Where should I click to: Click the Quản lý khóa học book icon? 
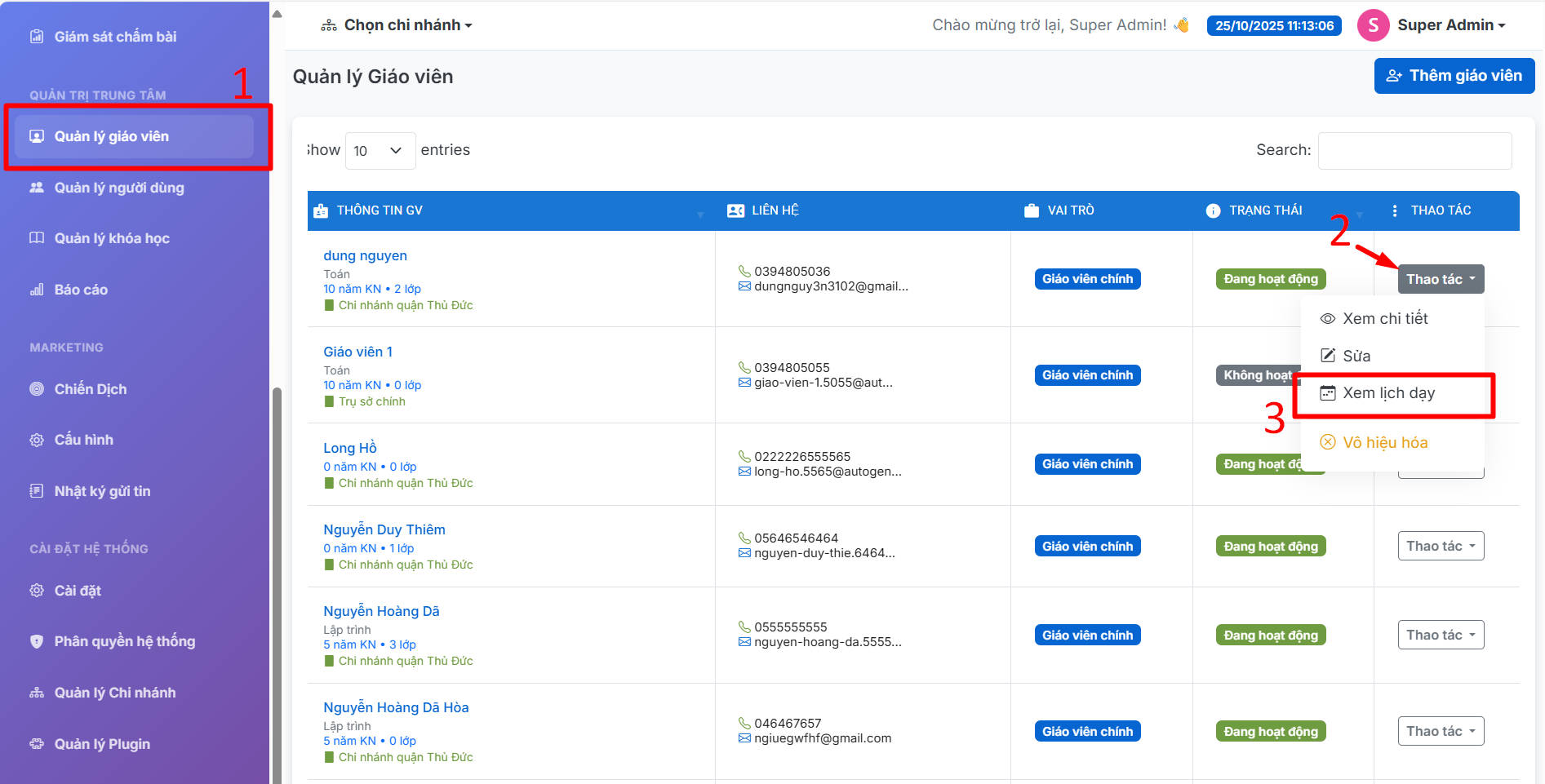(37, 238)
